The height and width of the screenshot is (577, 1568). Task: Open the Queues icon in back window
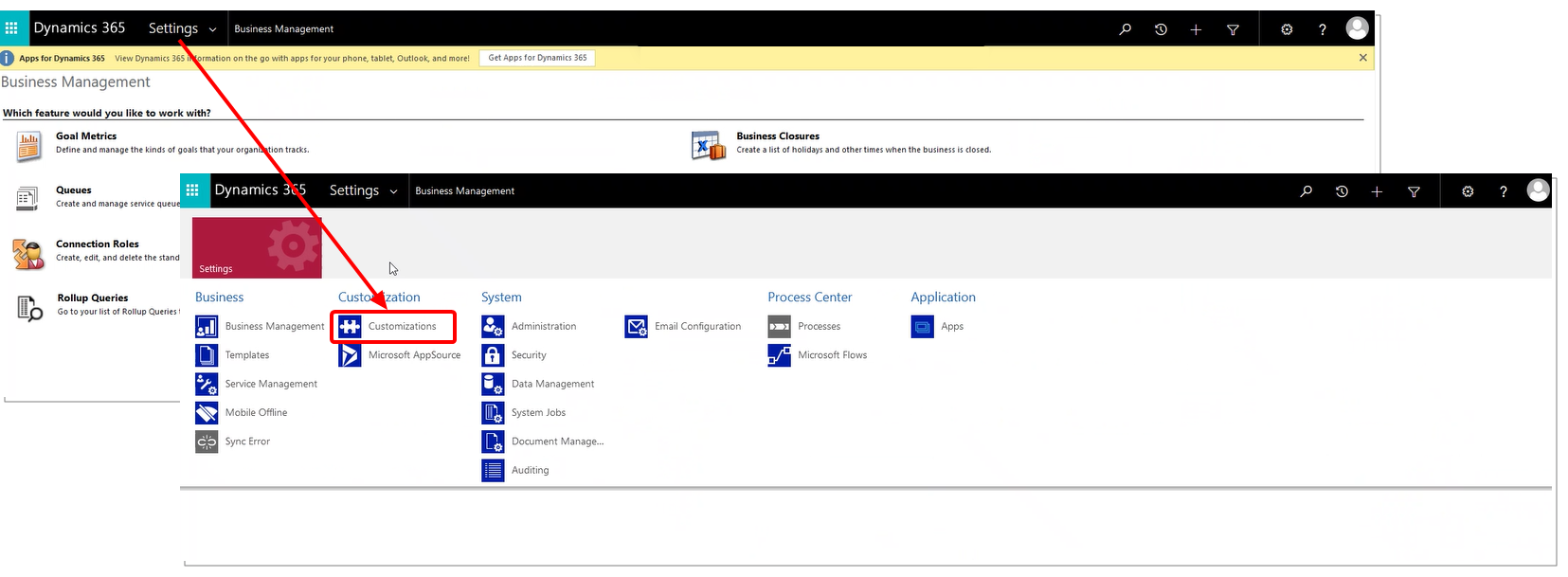[x=27, y=198]
